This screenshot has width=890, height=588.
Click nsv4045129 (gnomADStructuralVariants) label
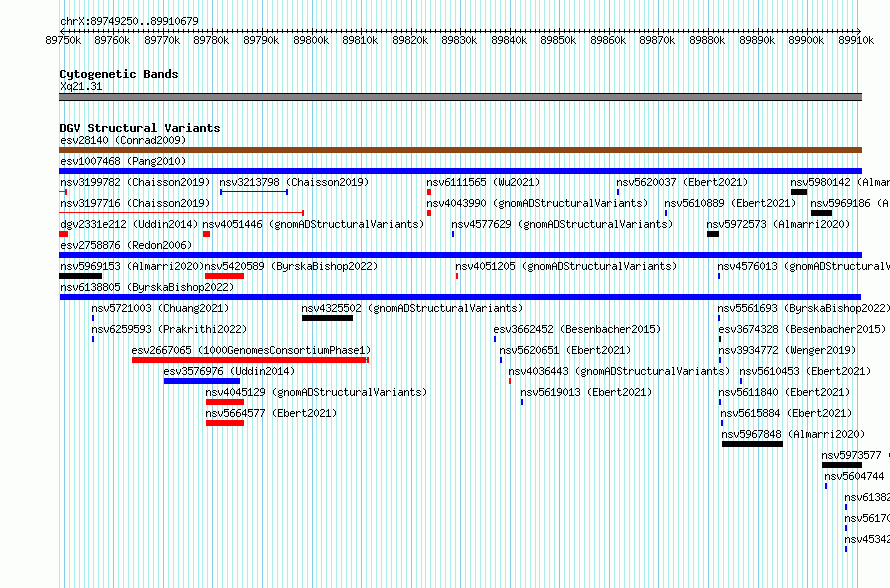tap(316, 392)
